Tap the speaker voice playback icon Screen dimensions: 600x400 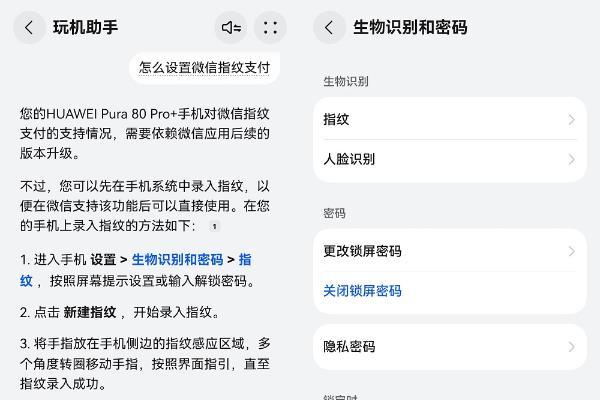pyautogui.click(x=231, y=28)
